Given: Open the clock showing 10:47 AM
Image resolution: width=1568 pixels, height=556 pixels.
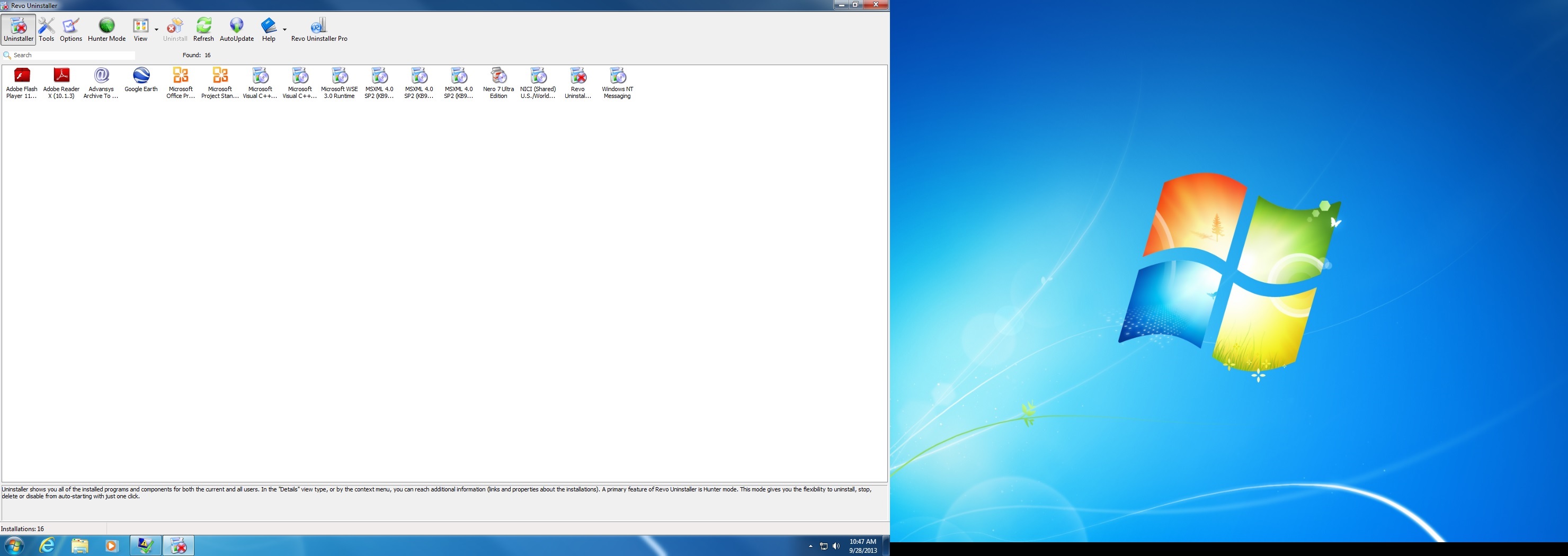Looking at the screenshot, I should click(863, 545).
